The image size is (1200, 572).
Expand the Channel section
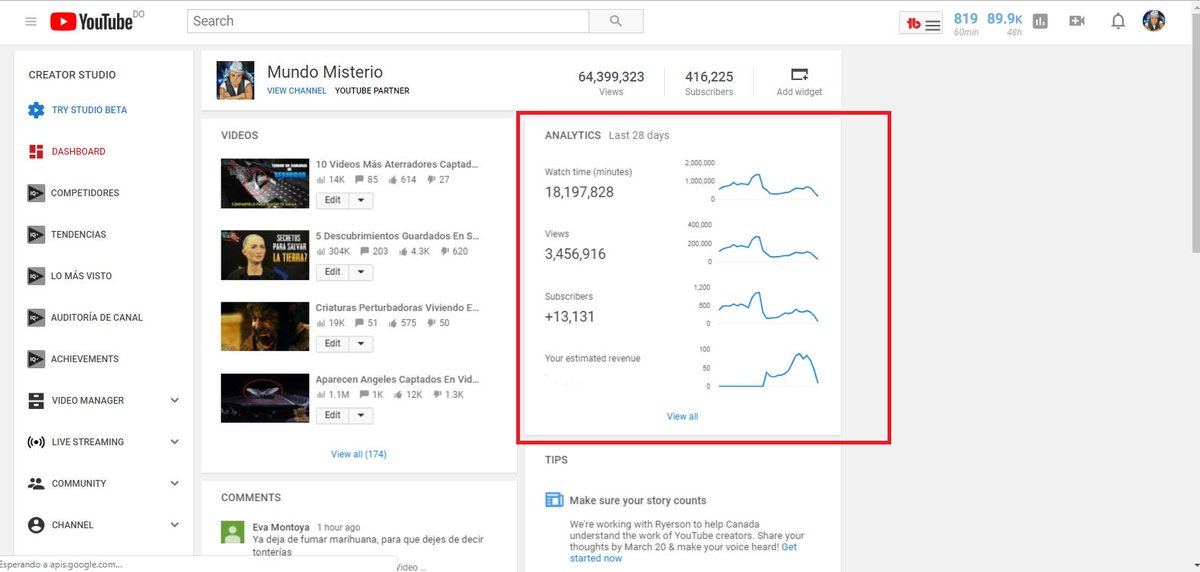(x=174, y=525)
